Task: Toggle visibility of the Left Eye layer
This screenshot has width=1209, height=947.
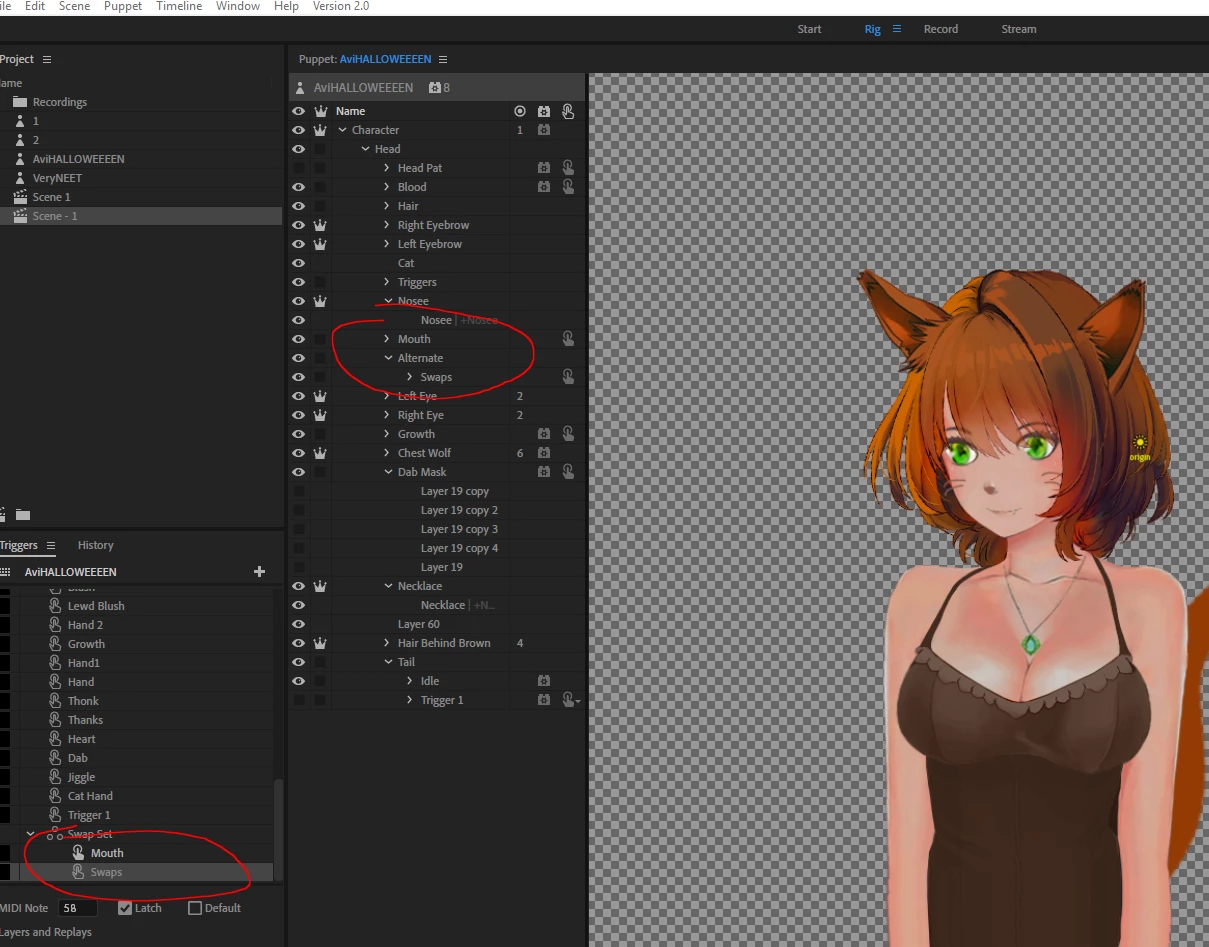Action: [298, 396]
